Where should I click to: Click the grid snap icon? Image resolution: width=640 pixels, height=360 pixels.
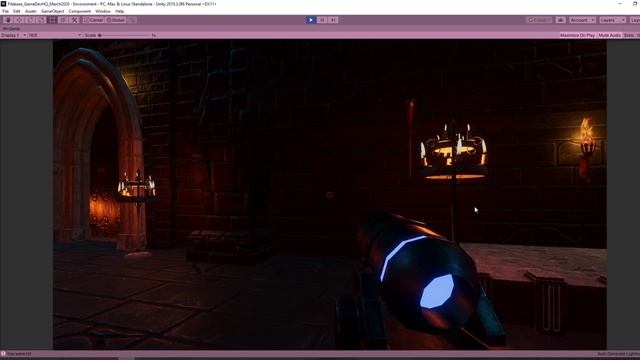tap(132, 20)
